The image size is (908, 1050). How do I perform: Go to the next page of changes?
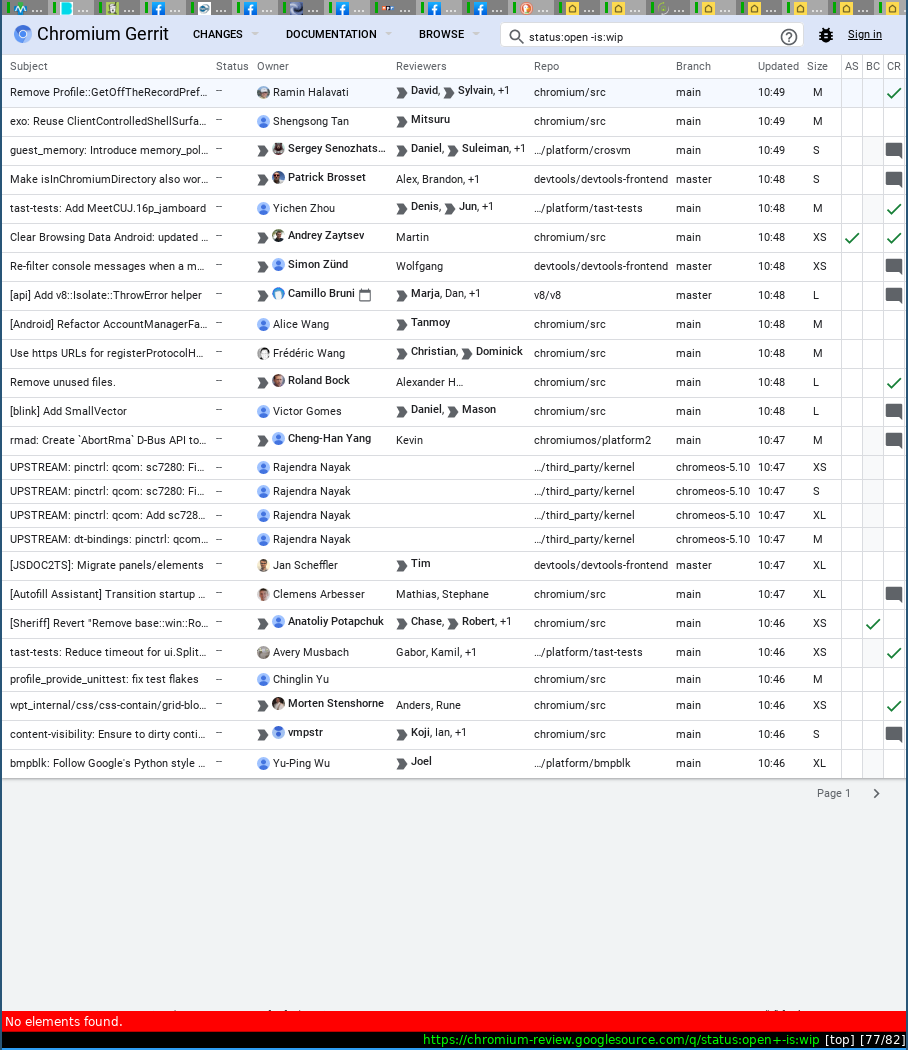click(876, 793)
